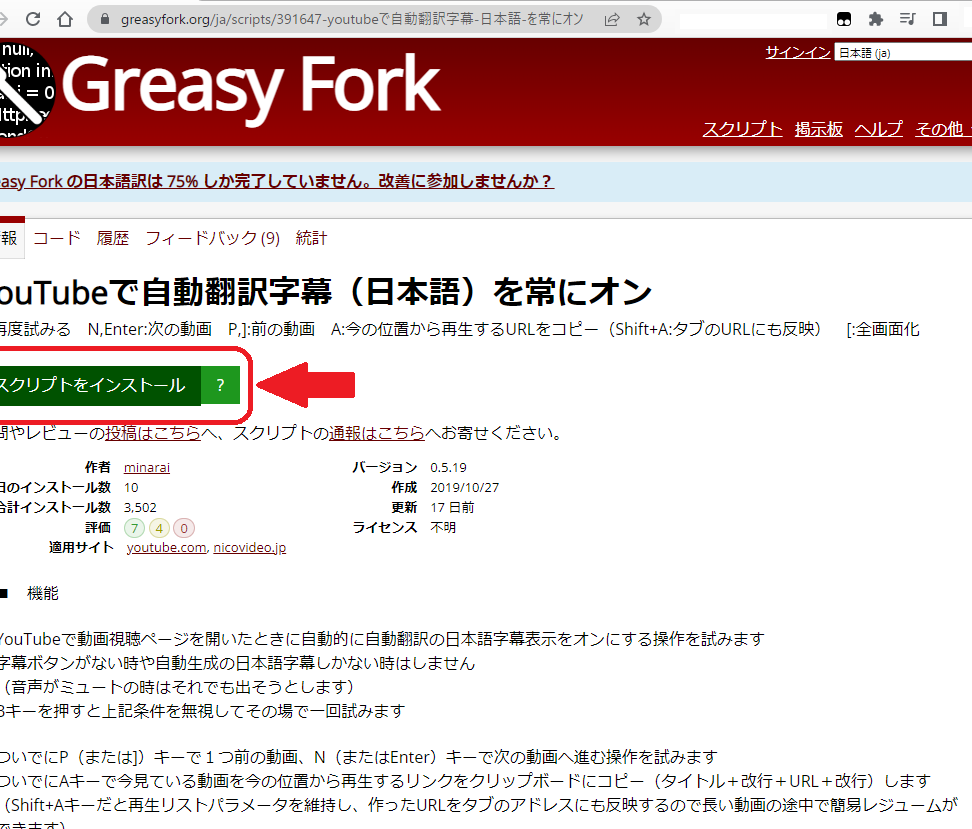Open the media control playlist icon
This screenshot has height=829, width=972.
907,19
